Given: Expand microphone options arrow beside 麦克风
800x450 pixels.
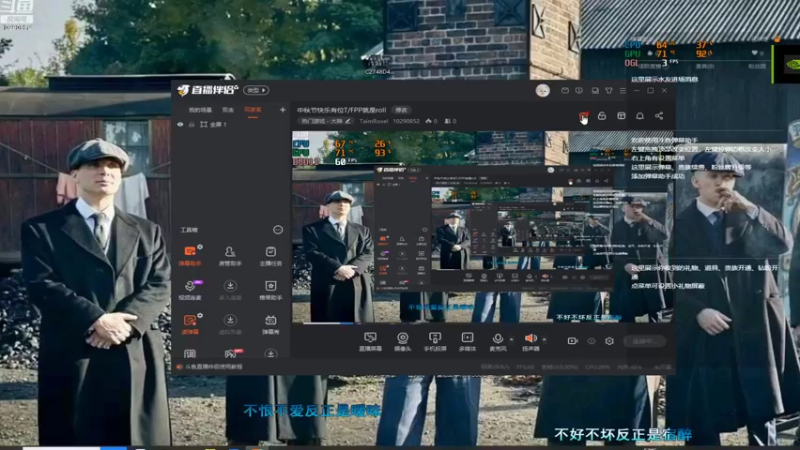Looking at the screenshot, I should 511,339.
